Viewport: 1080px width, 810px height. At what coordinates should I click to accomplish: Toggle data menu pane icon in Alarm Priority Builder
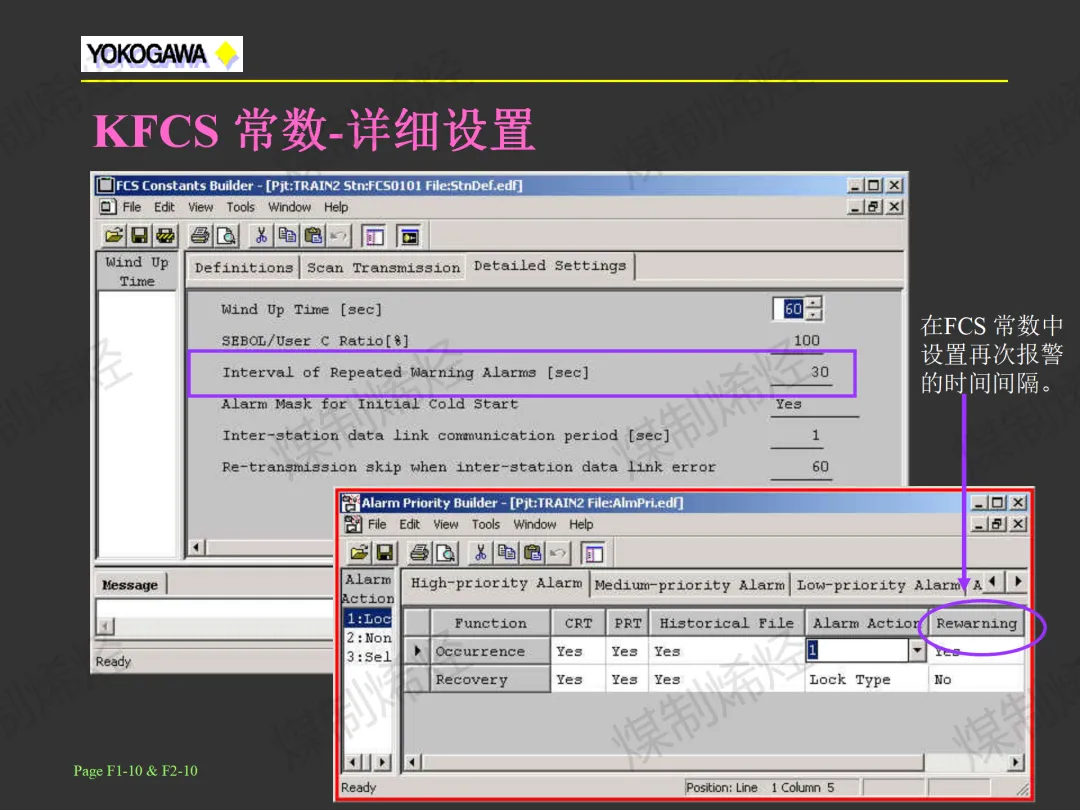point(594,553)
